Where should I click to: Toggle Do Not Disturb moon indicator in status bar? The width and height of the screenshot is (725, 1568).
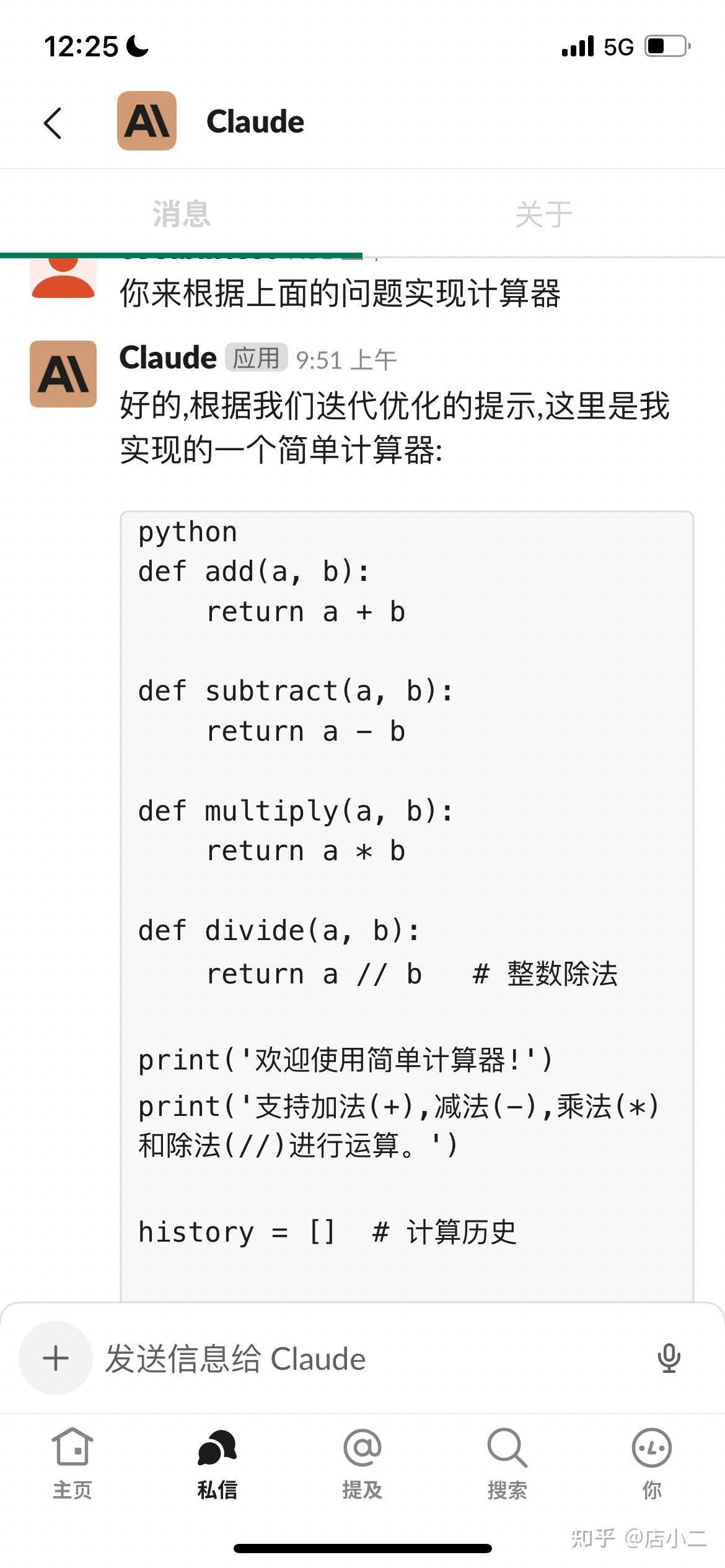(x=137, y=45)
